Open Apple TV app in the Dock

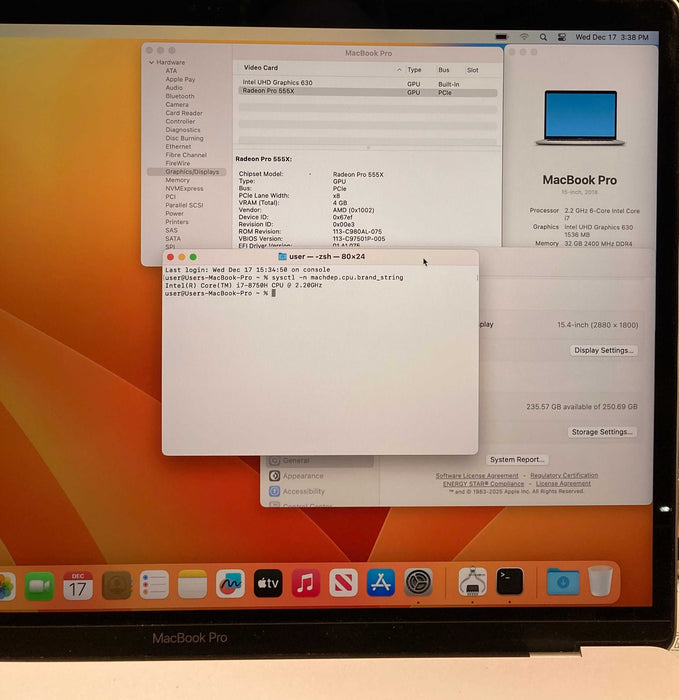[x=268, y=583]
